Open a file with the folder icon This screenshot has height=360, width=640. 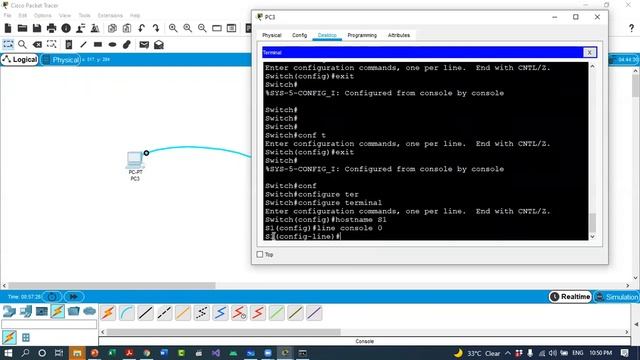pos(22,28)
